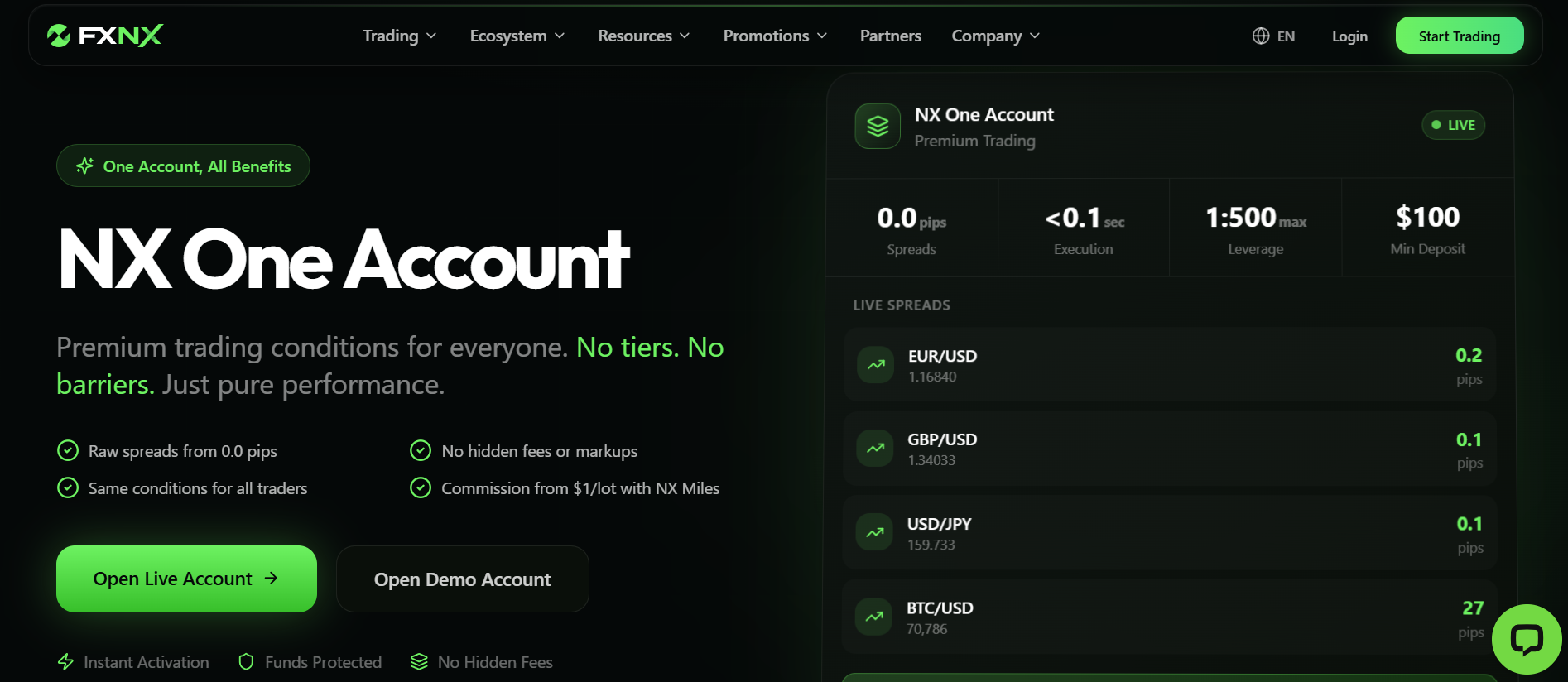This screenshot has width=1568, height=682.
Task: Click the Open Demo Account button
Action: point(462,579)
